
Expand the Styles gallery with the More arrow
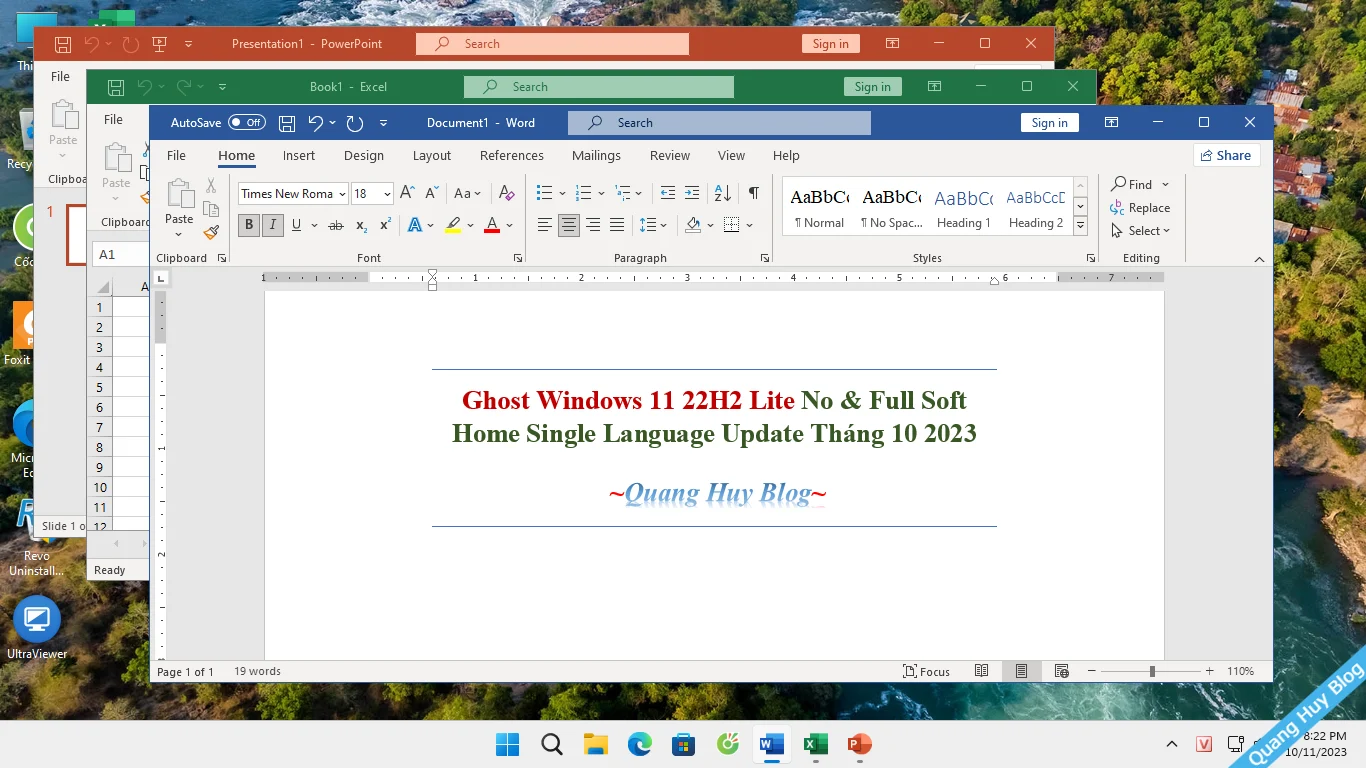tap(1080, 226)
